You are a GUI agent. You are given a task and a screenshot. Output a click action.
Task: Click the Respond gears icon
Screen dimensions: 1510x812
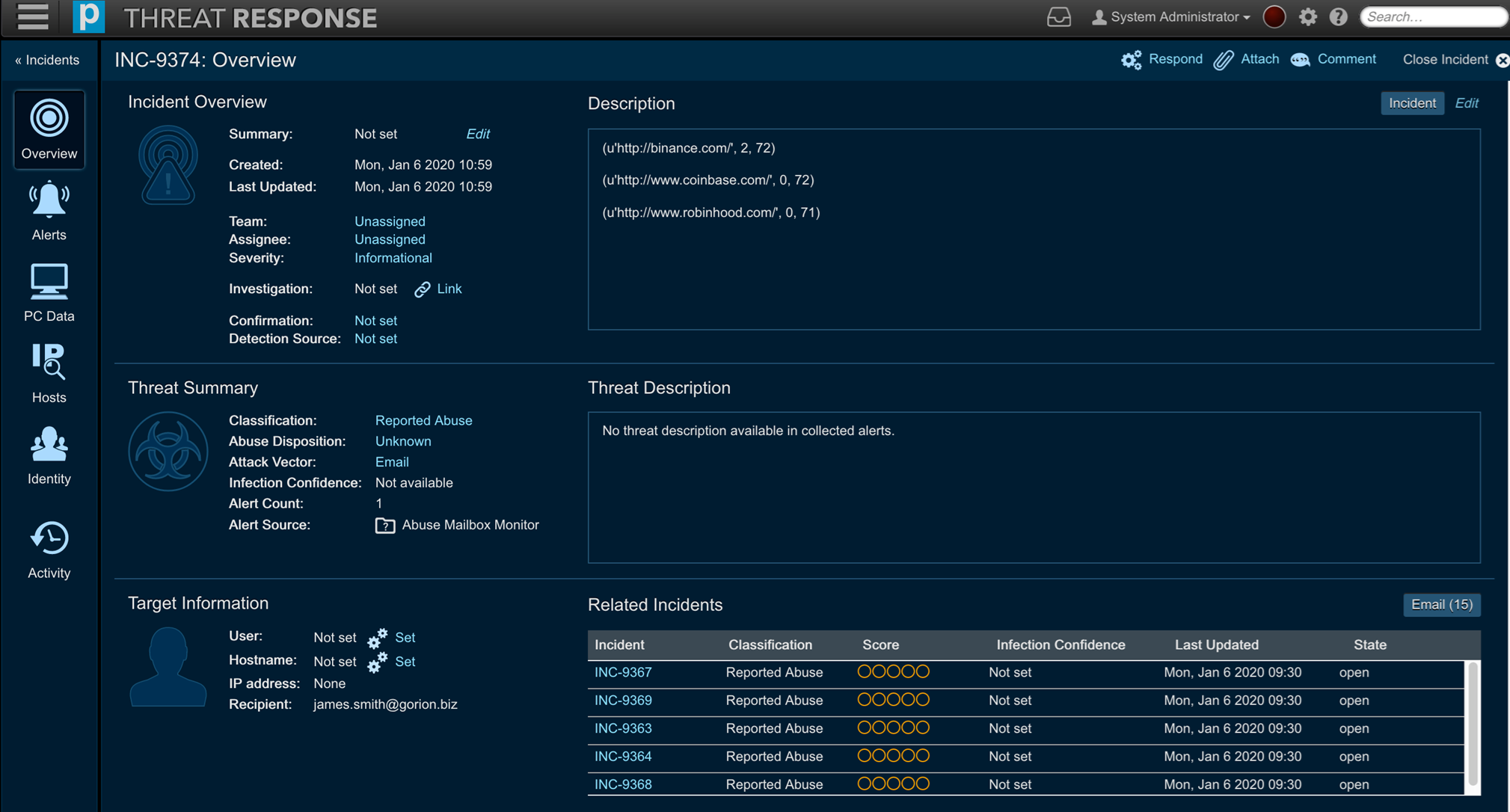(1132, 60)
